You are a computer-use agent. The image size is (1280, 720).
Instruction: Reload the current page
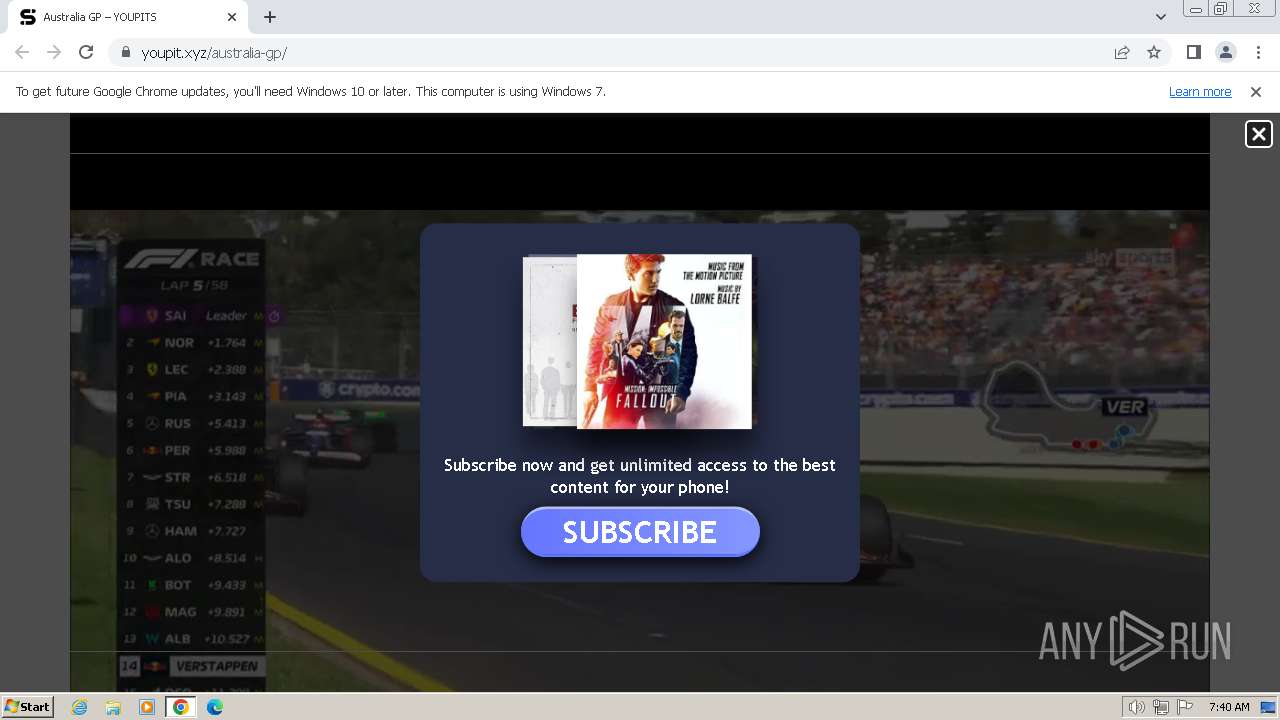click(86, 52)
